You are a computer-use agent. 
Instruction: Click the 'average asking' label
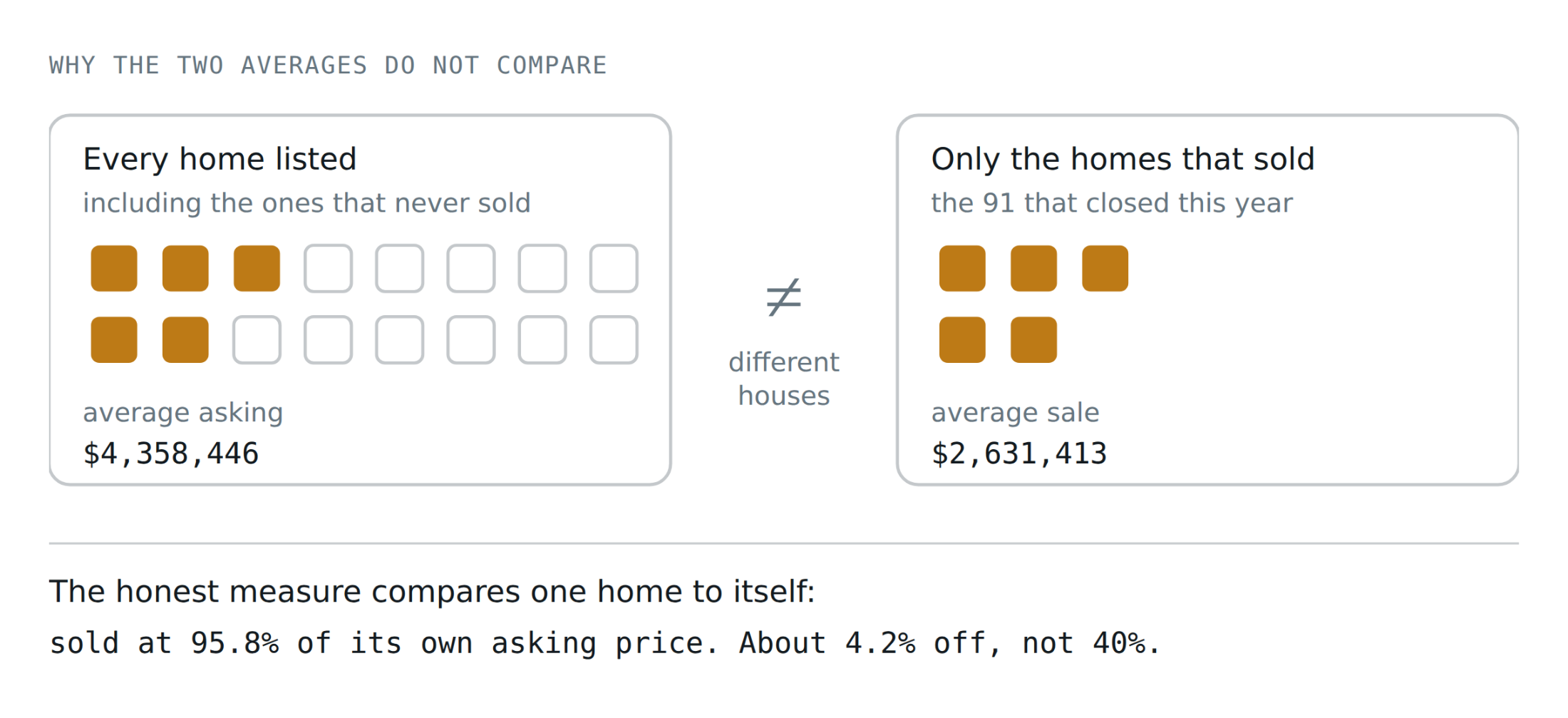point(183,413)
